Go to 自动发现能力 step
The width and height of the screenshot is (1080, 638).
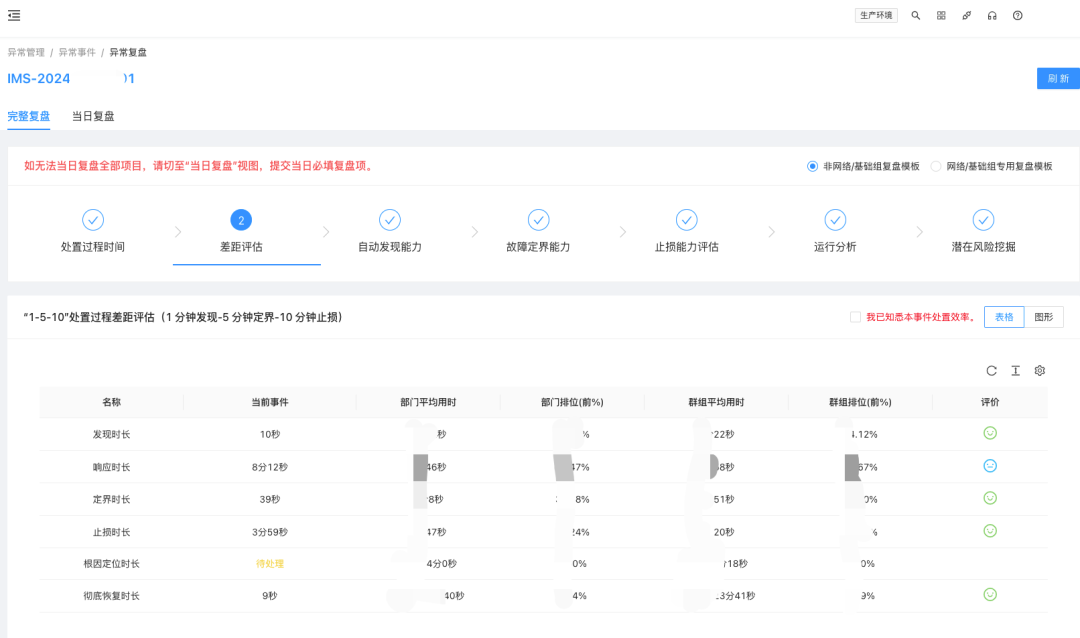(390, 231)
